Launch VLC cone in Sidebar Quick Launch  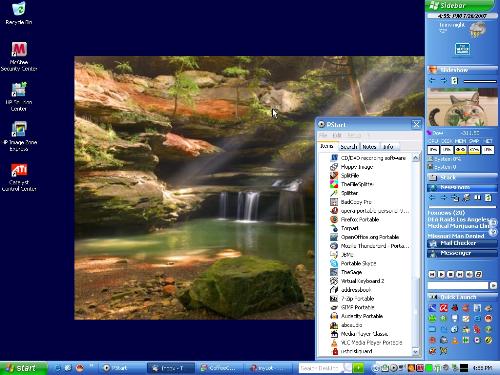[455, 340]
